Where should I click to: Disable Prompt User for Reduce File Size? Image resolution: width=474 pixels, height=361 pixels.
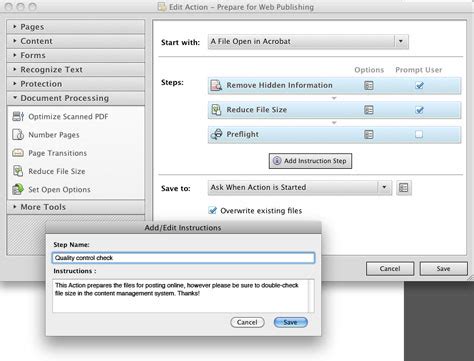(419, 110)
